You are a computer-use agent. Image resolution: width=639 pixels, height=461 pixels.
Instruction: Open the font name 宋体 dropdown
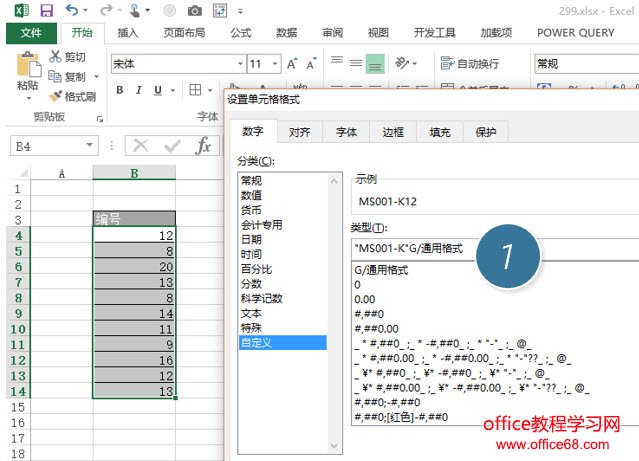click(x=240, y=64)
